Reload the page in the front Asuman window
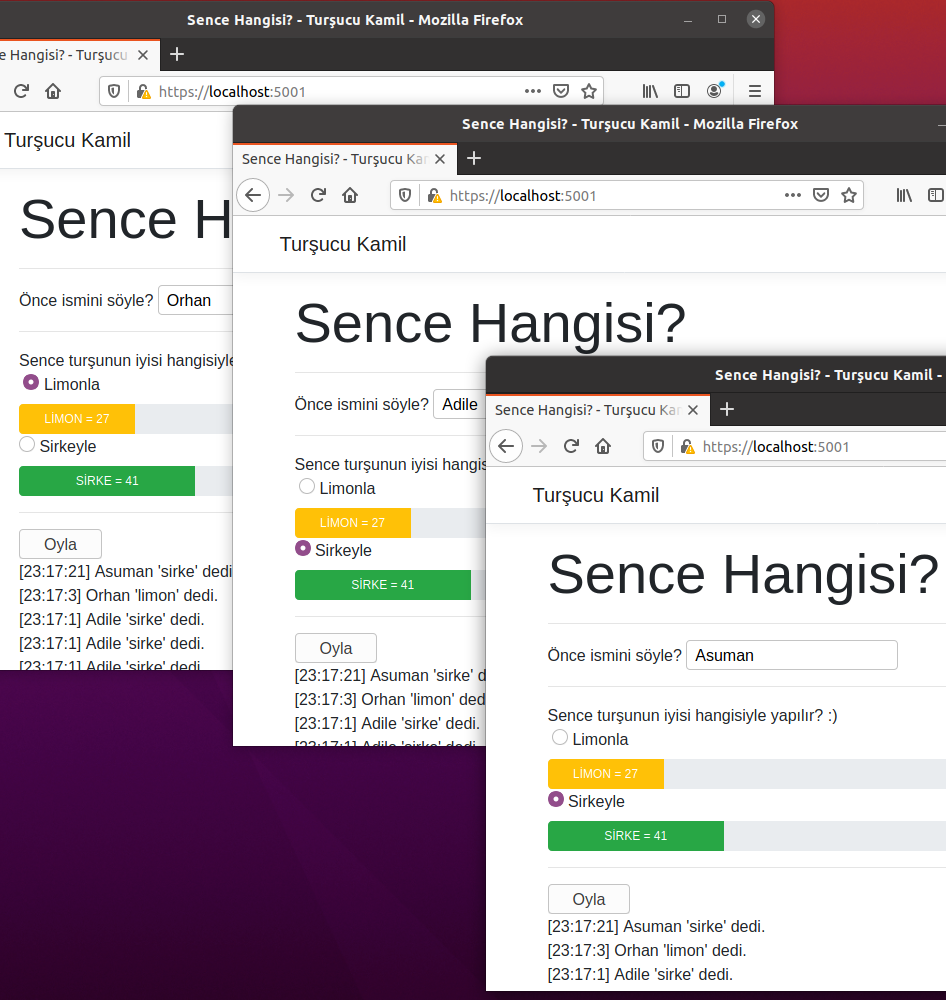The width and height of the screenshot is (946, 1000). [572, 446]
